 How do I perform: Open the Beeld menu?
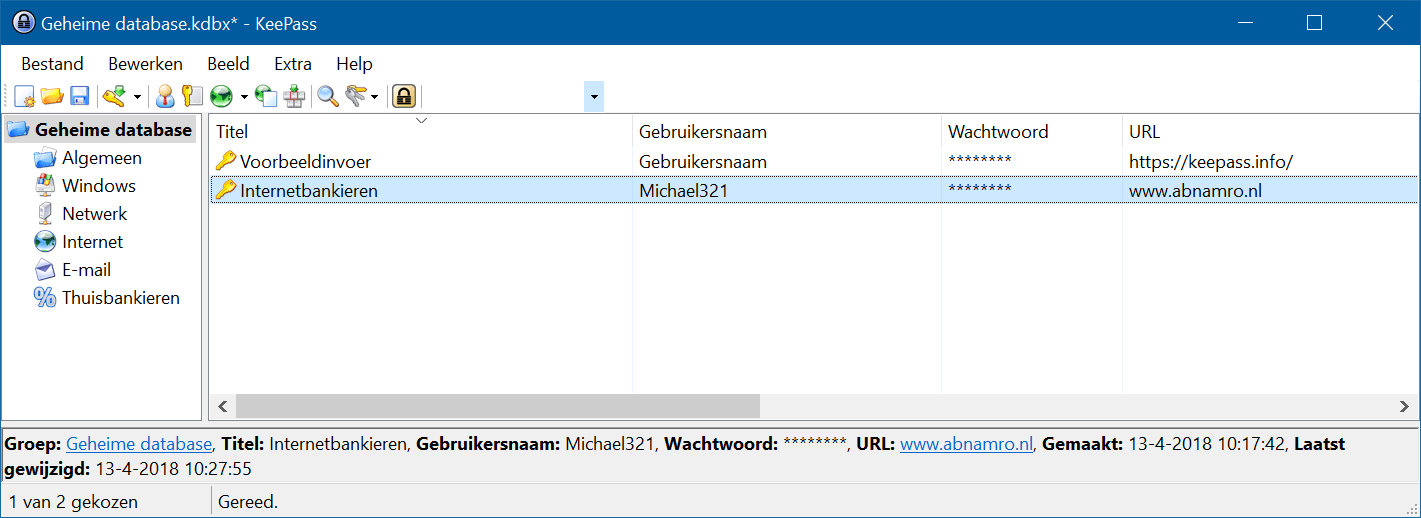[228, 64]
